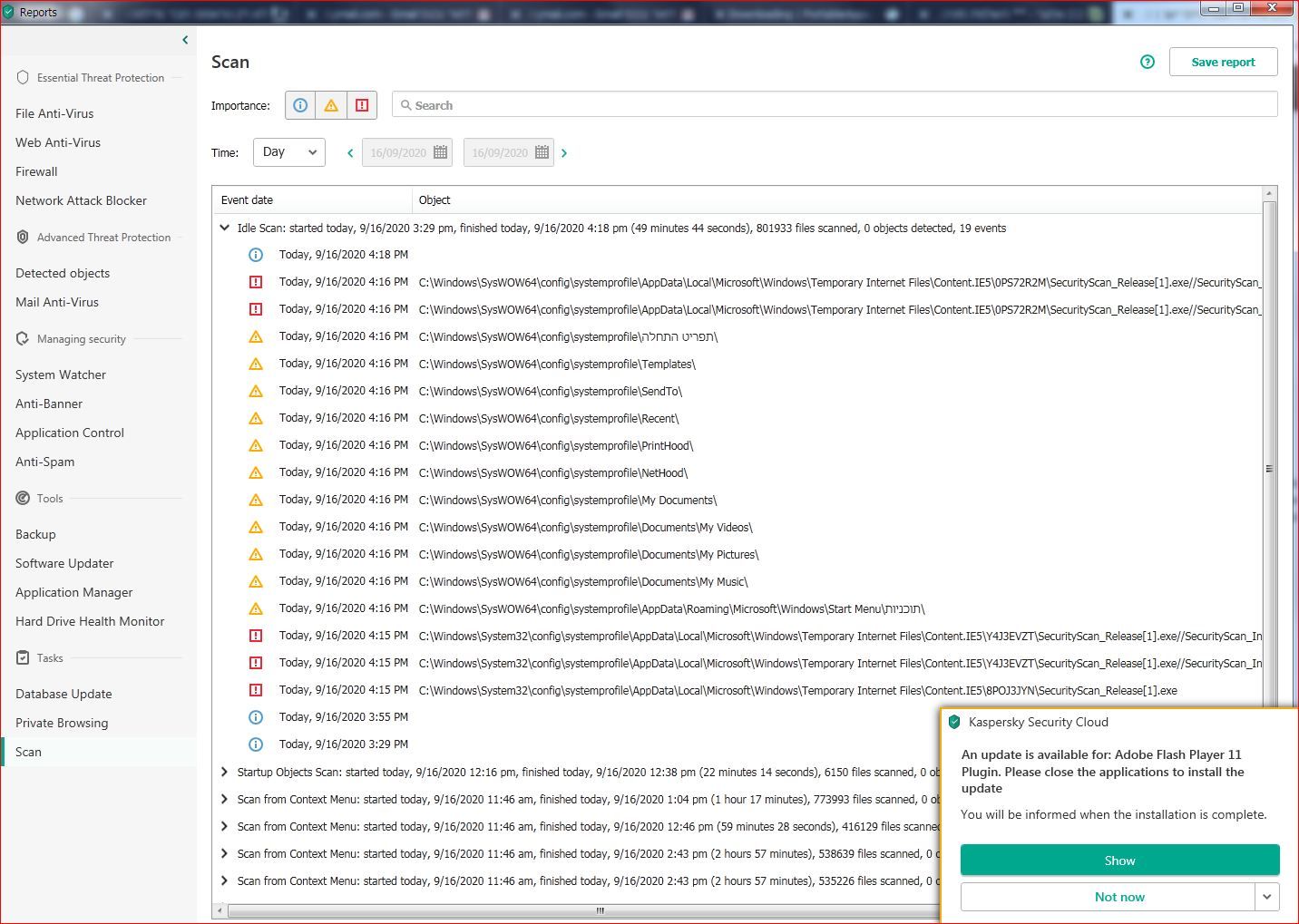Click the warning icon on the Templates row
Image resolution: width=1299 pixels, height=924 pixels.
pos(256,364)
